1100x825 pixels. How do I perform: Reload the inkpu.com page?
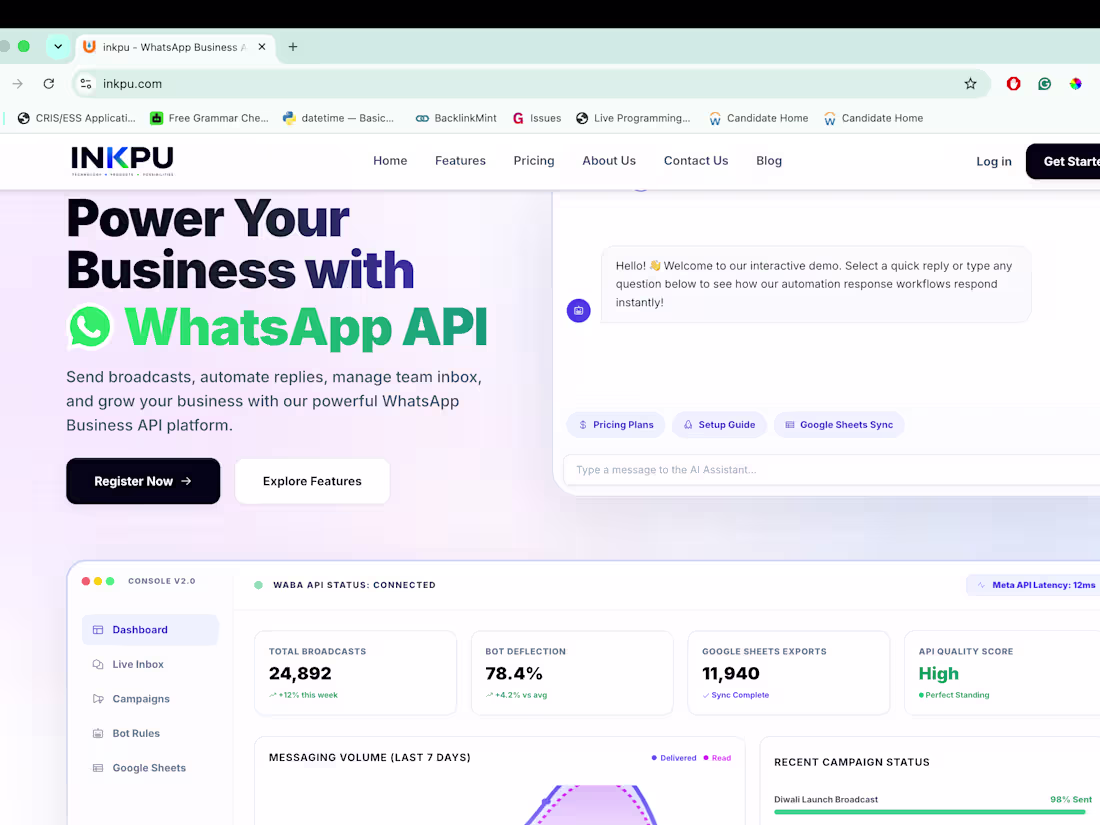(48, 83)
